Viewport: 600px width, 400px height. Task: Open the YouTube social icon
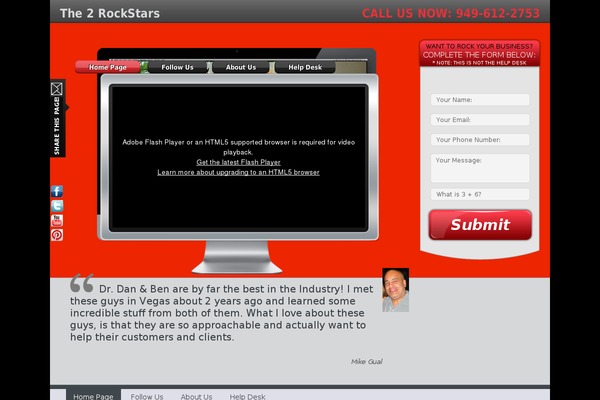(57, 220)
